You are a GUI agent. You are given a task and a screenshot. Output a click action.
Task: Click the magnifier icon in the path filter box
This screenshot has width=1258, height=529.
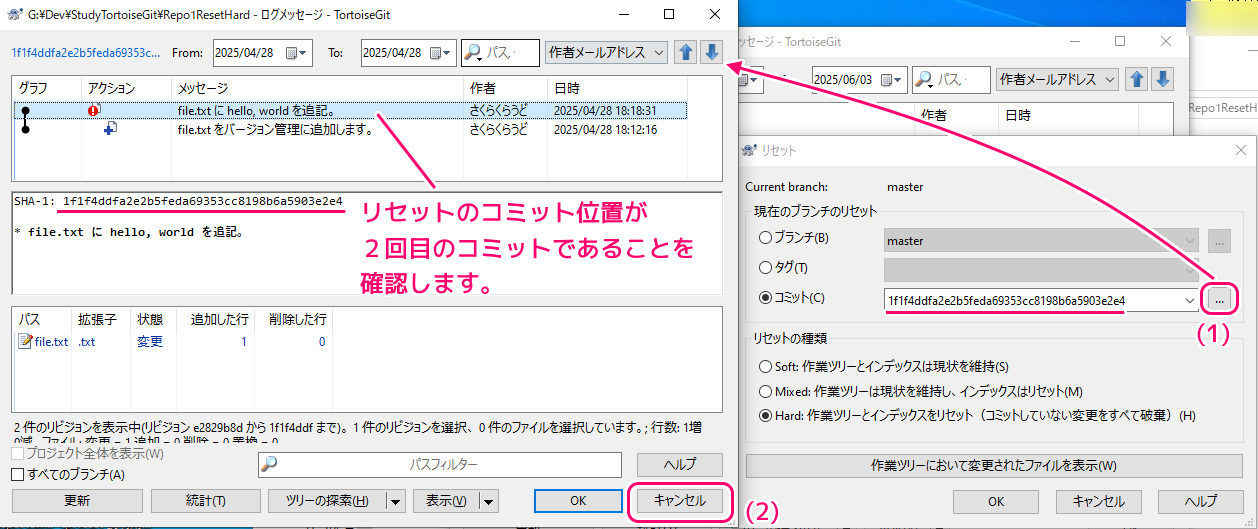point(269,464)
